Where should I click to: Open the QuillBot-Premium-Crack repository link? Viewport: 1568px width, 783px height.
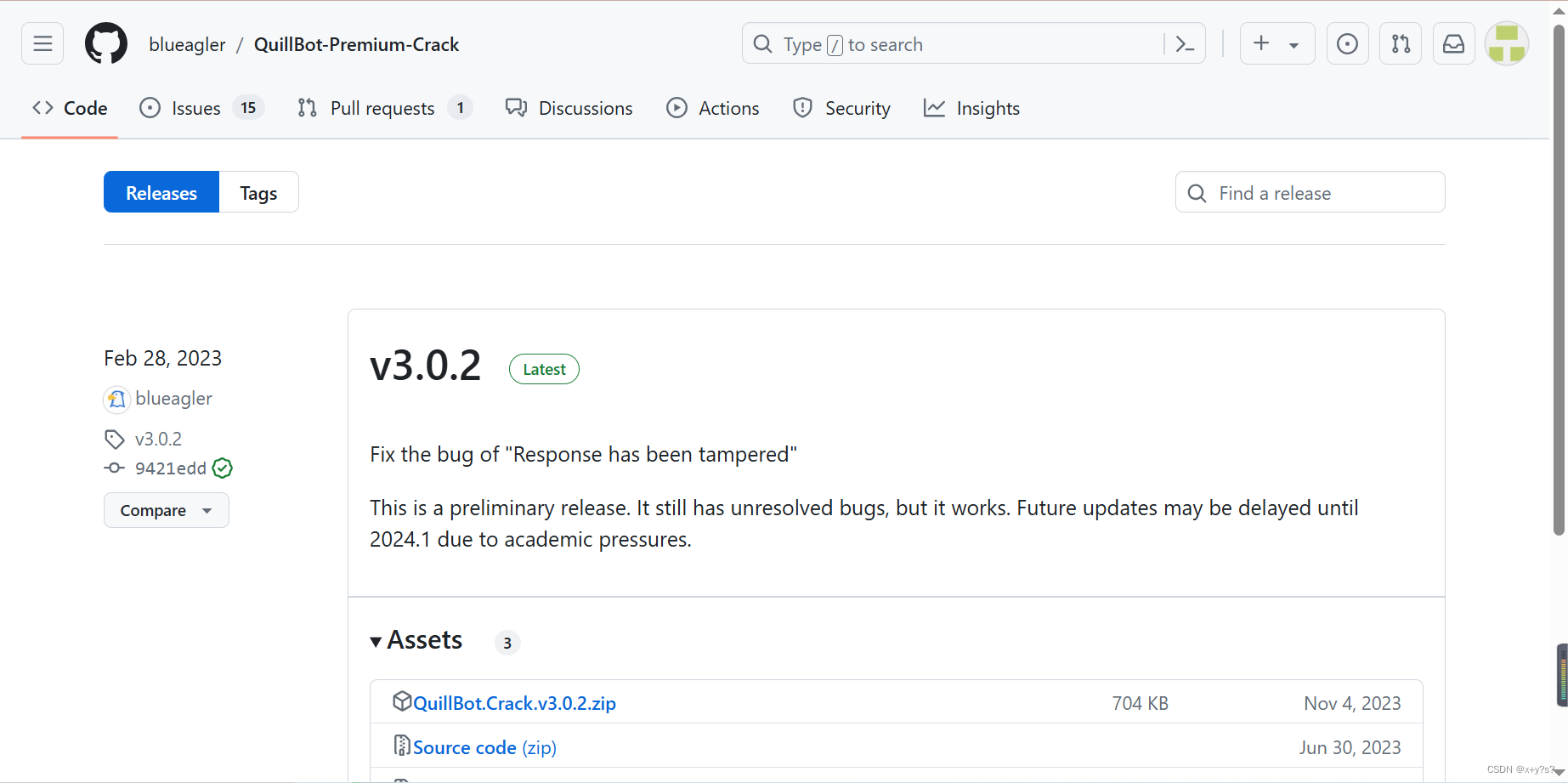(356, 44)
